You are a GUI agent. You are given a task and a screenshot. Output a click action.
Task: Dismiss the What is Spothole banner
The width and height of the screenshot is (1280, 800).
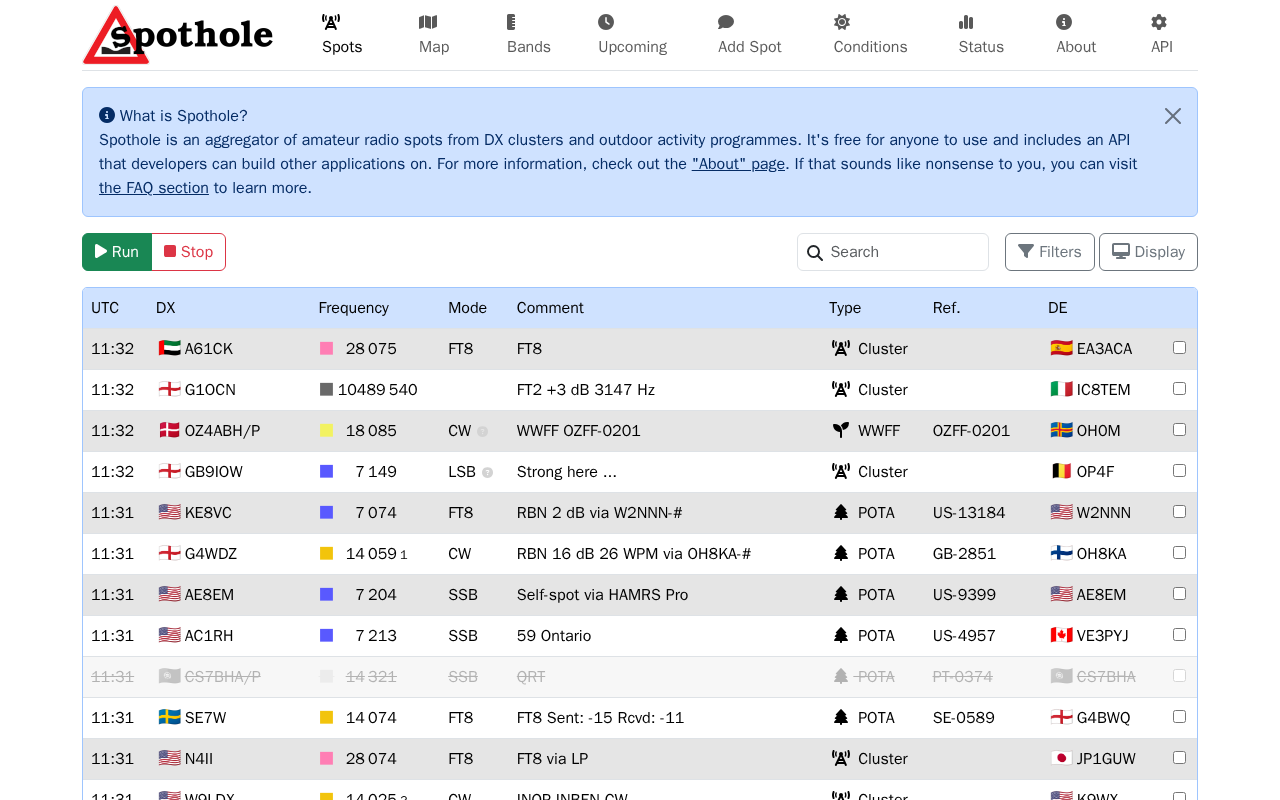(1173, 116)
